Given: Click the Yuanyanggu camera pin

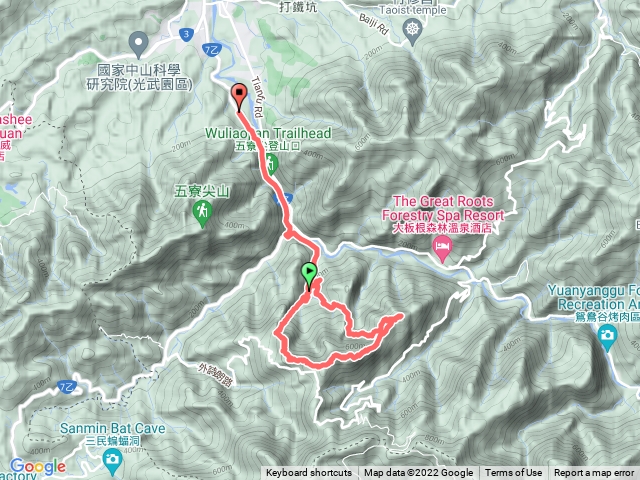Looking at the screenshot, I should (607, 338).
